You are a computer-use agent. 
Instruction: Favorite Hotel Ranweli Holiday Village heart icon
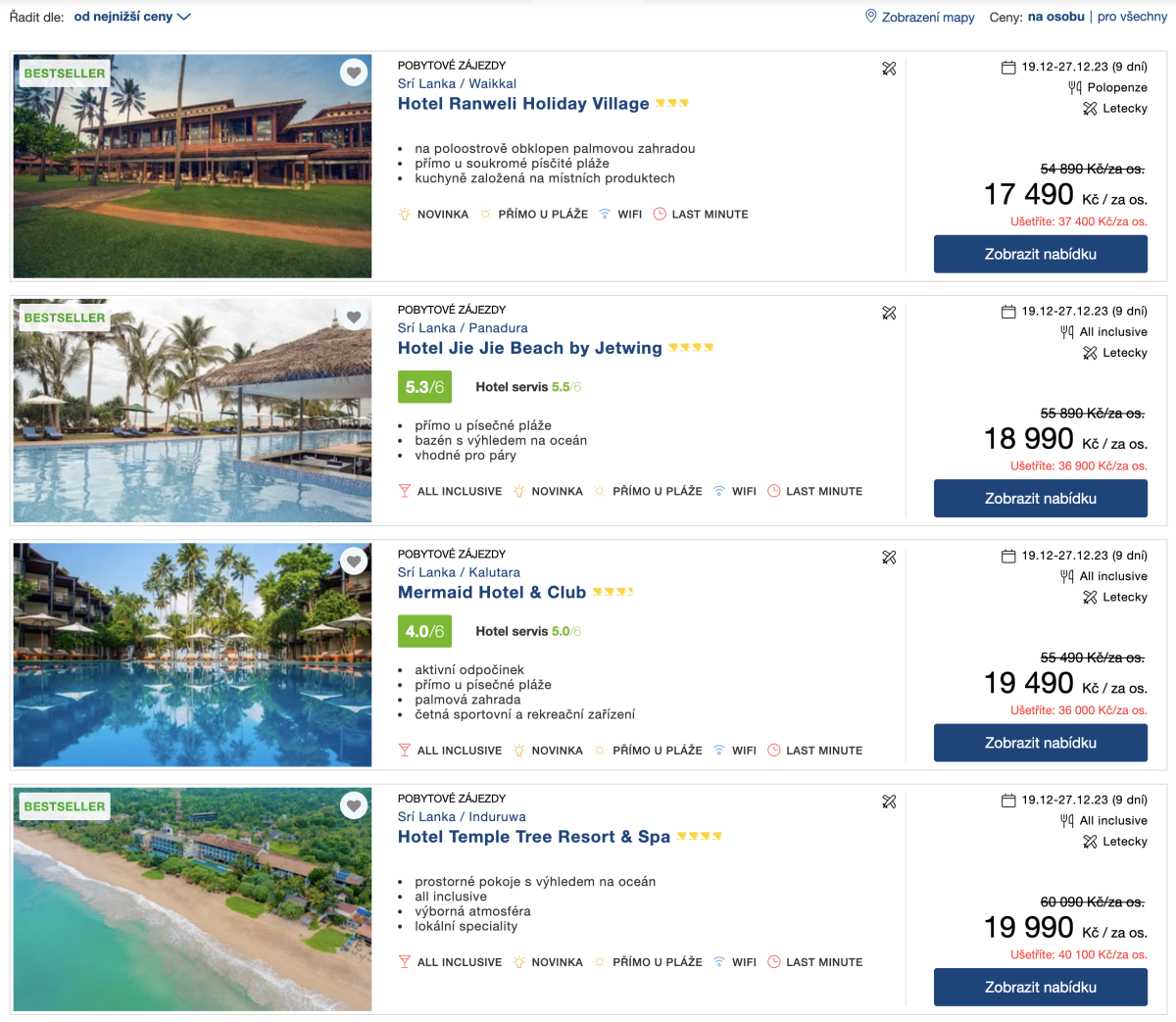click(x=354, y=72)
